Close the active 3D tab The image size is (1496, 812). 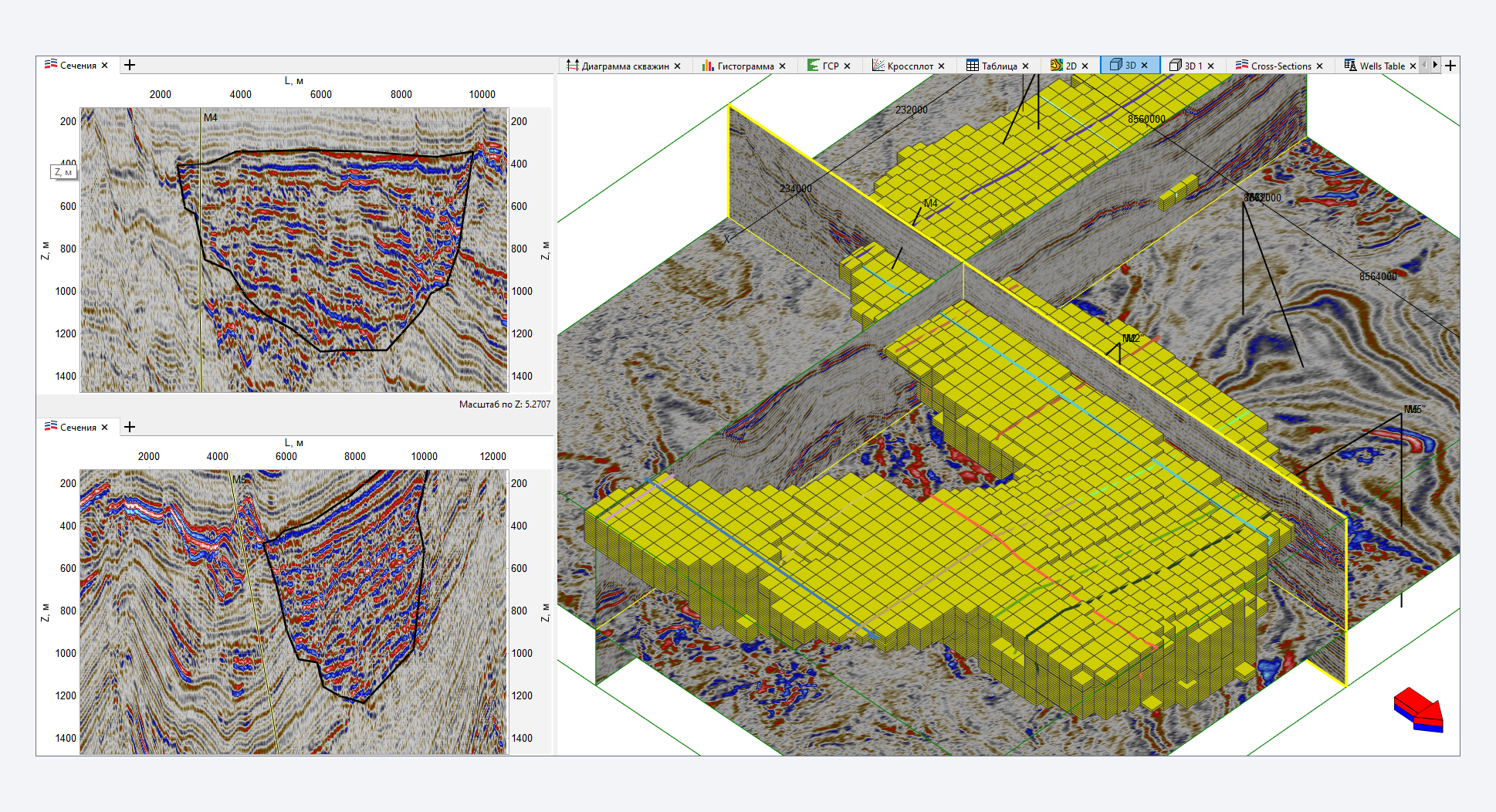point(1144,66)
